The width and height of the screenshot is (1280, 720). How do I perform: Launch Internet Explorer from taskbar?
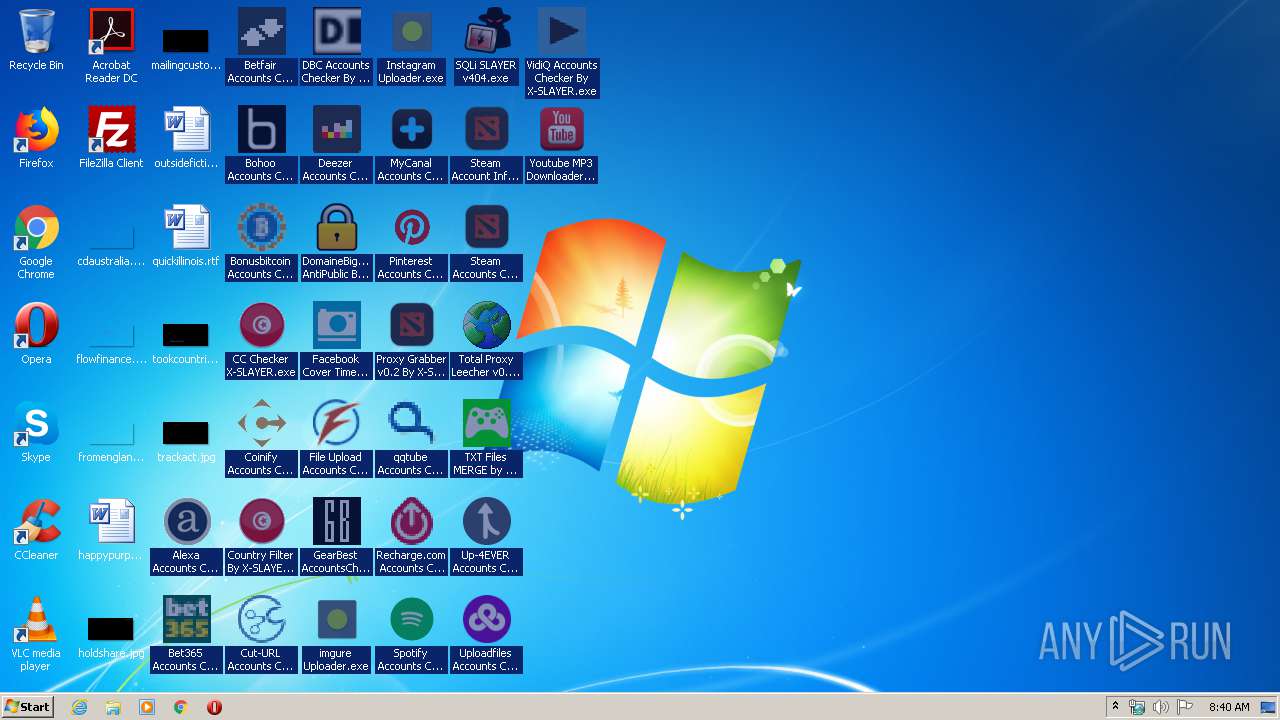tap(80, 707)
